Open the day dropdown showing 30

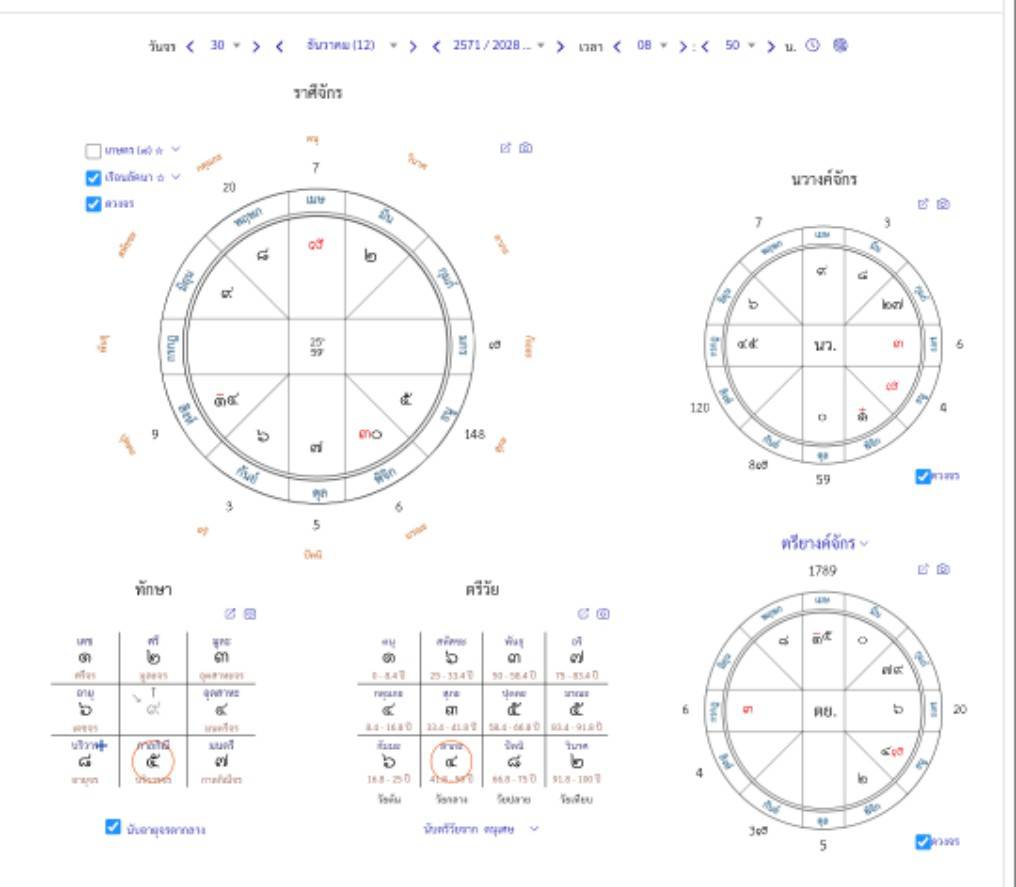click(x=224, y=45)
